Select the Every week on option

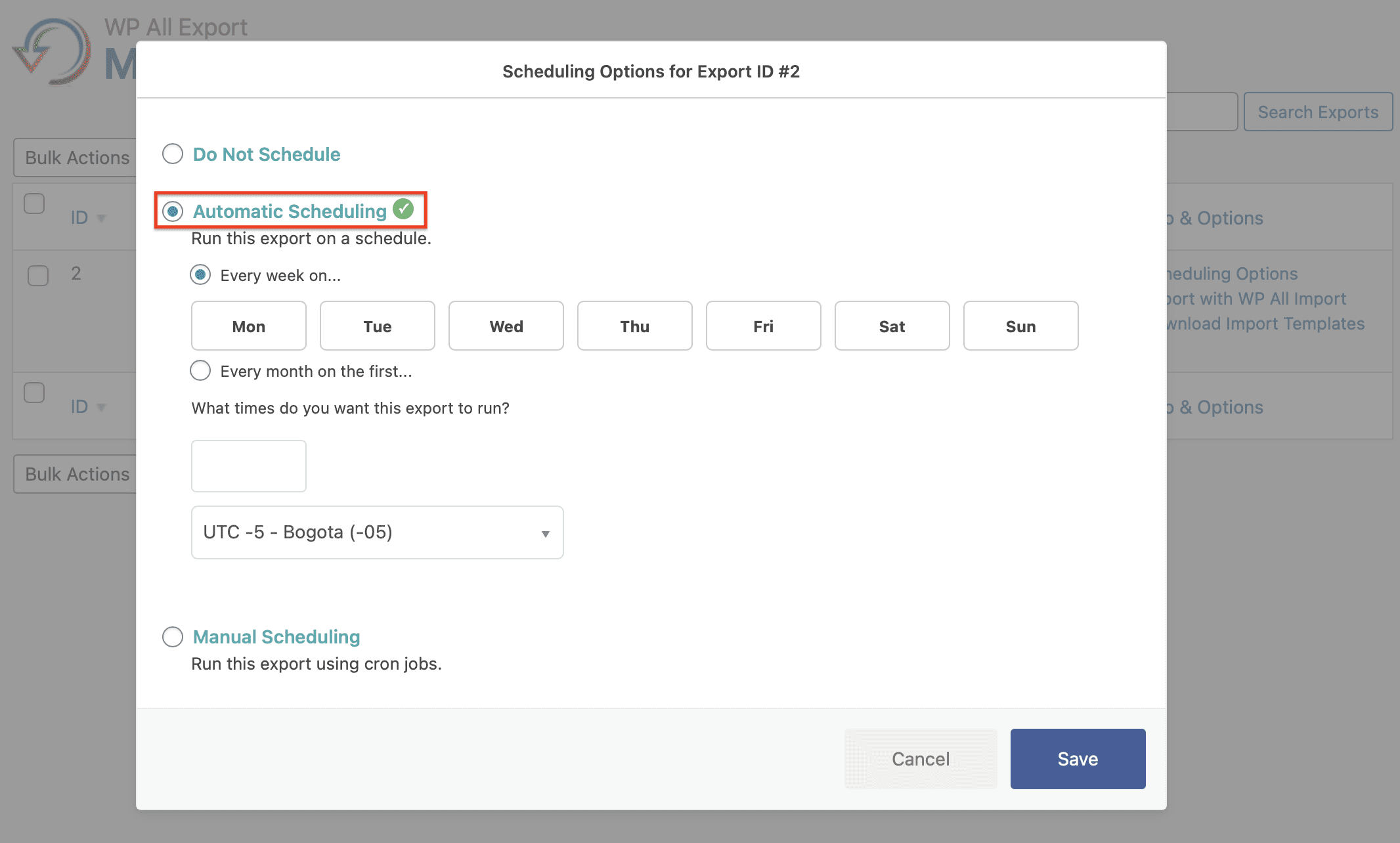tap(200, 274)
